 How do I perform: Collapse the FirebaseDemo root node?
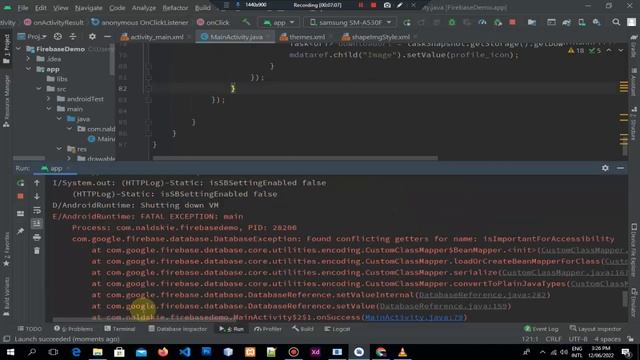(x=18, y=49)
